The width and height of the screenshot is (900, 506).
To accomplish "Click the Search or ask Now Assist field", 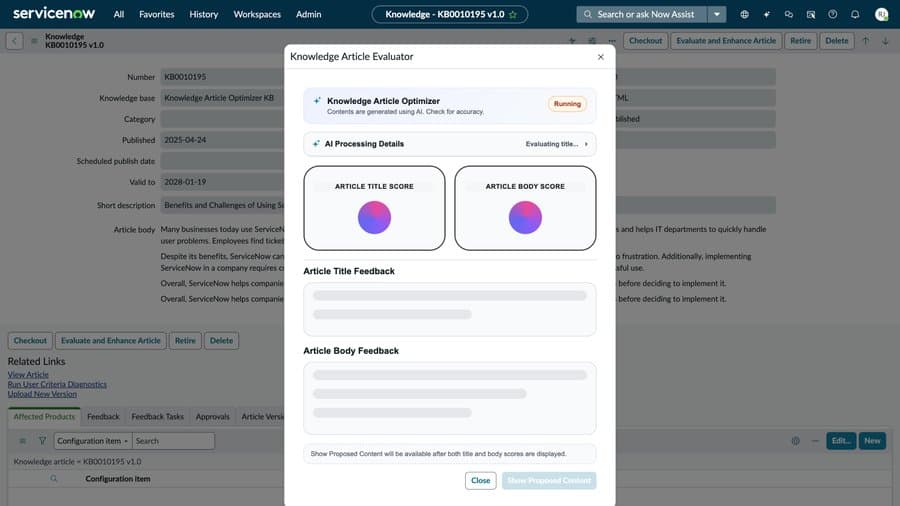I will pyautogui.click(x=642, y=14).
